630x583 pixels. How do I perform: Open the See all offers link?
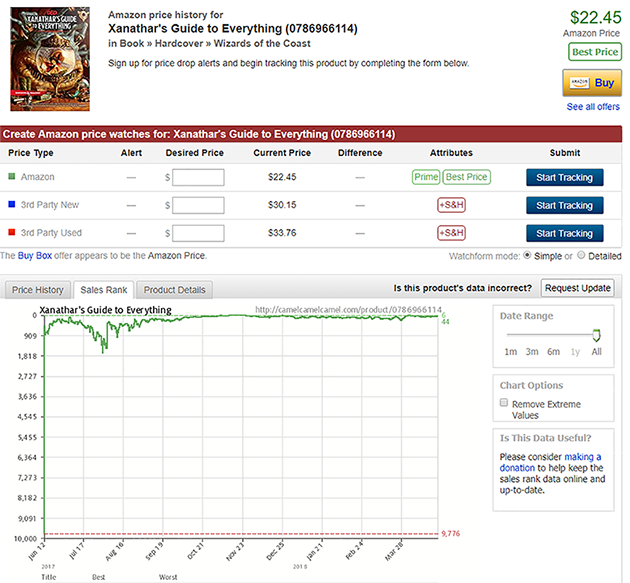tap(594, 107)
